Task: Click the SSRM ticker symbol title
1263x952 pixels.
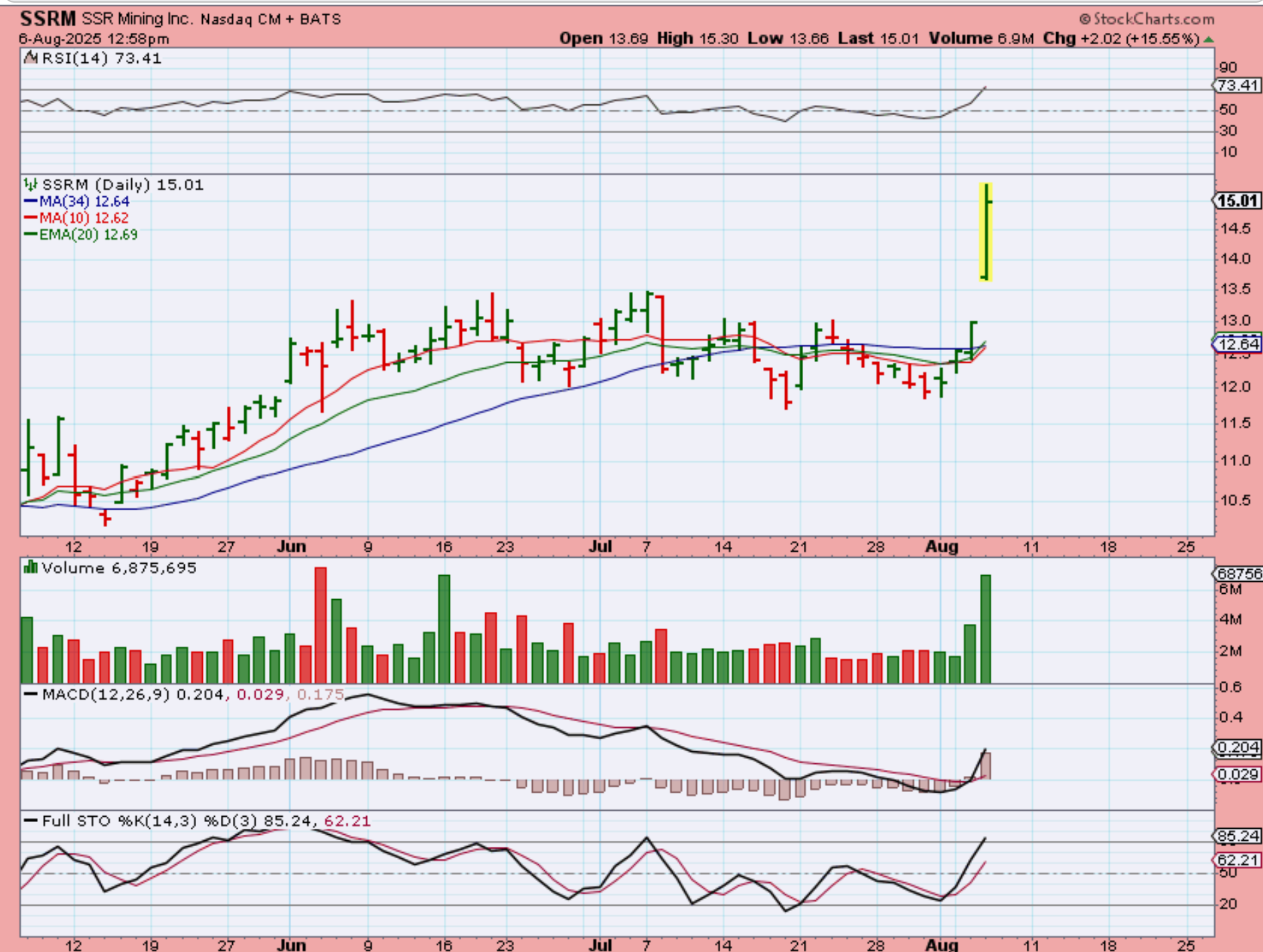Action: (x=48, y=18)
